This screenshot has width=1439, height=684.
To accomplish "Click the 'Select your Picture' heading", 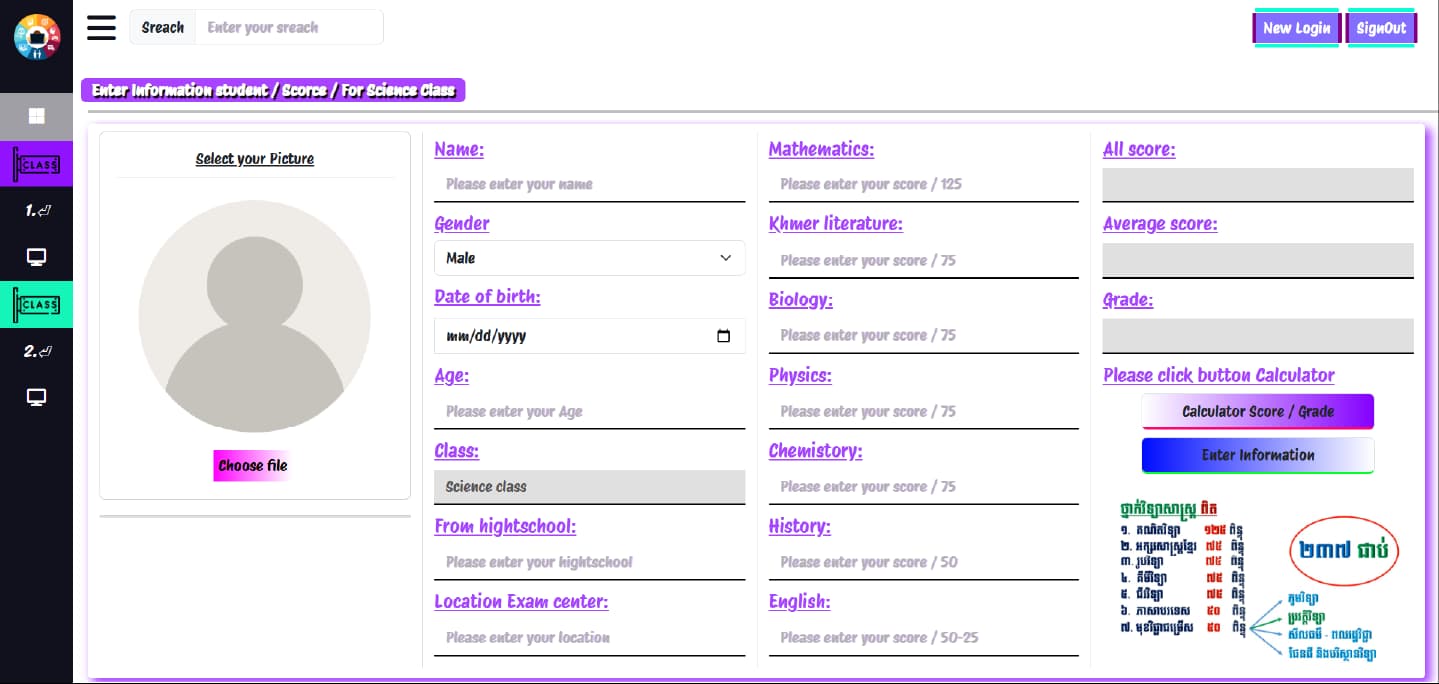I will 255,159.
